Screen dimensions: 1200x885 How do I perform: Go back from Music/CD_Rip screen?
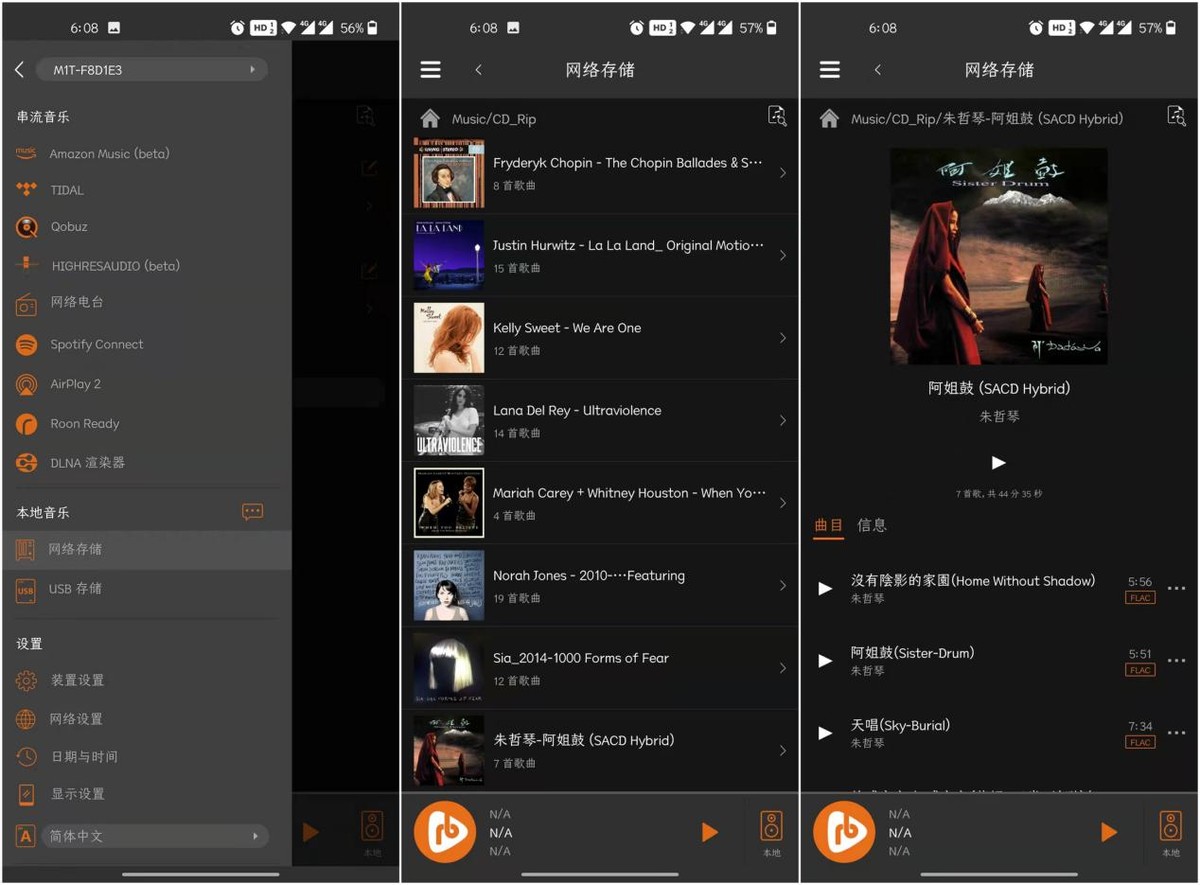(478, 70)
